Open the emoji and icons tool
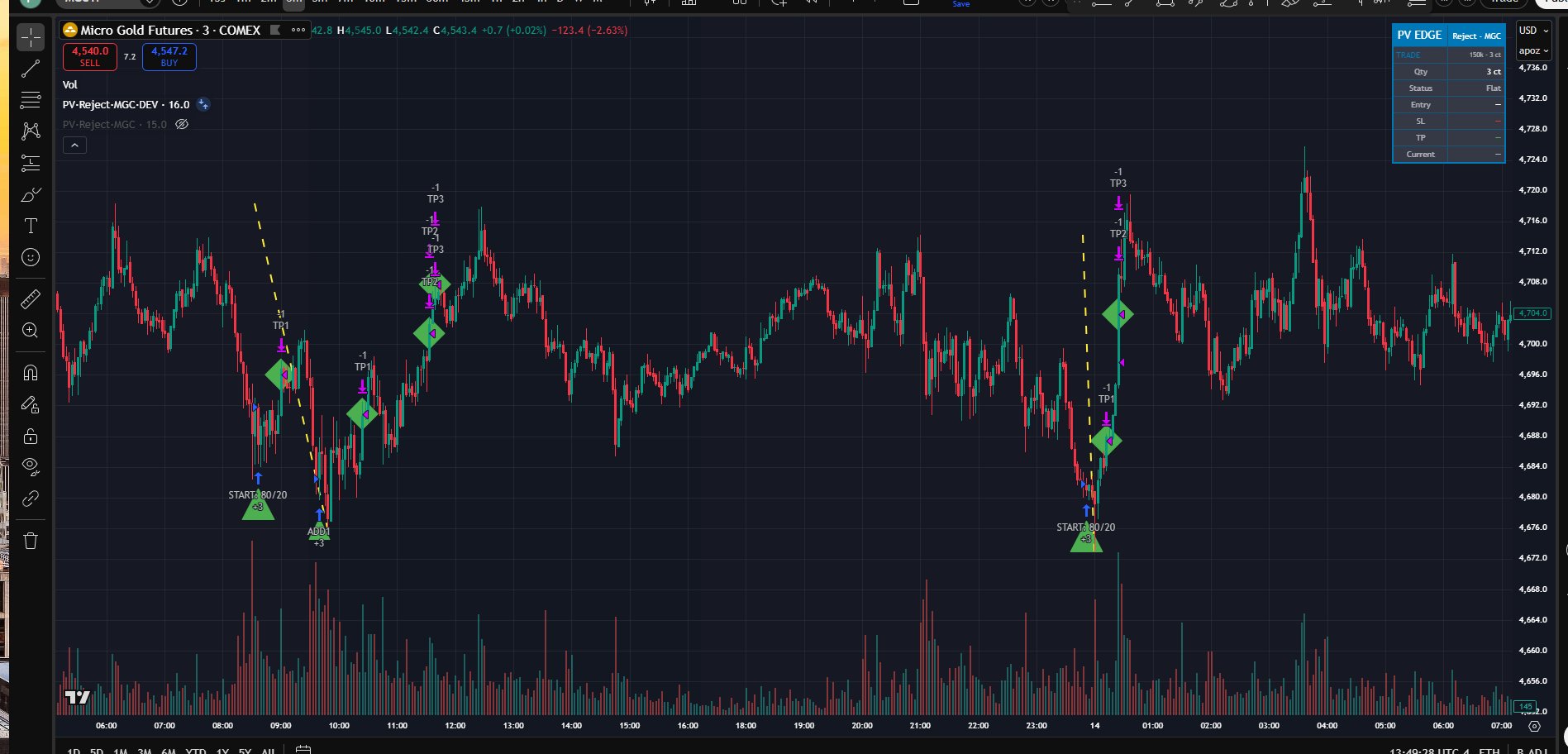The width and height of the screenshot is (1568, 754). (x=31, y=257)
